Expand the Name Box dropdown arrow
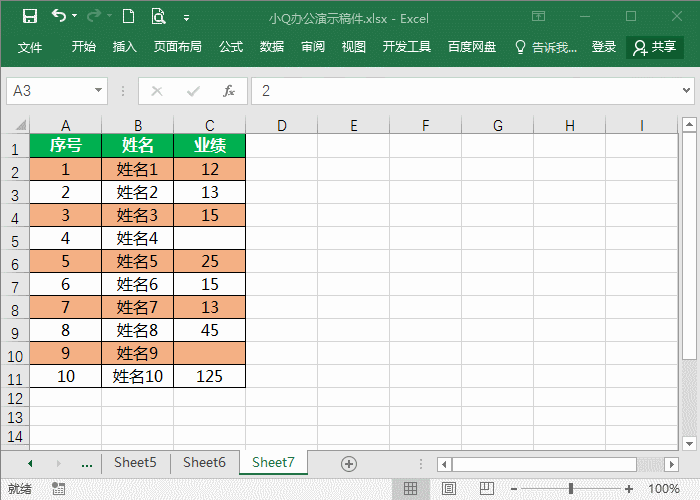 click(98, 91)
